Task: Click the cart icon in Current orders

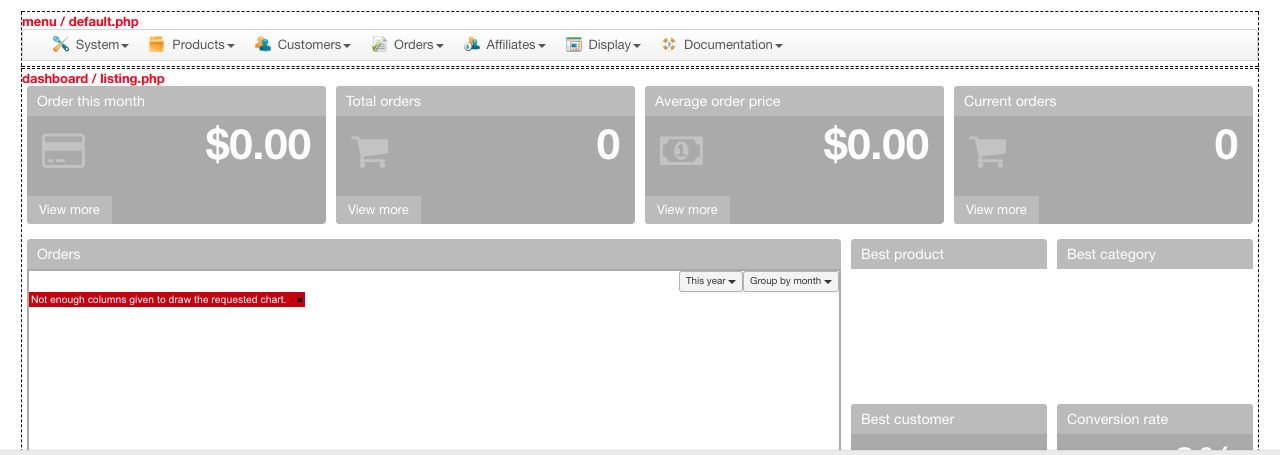Action: click(988, 151)
